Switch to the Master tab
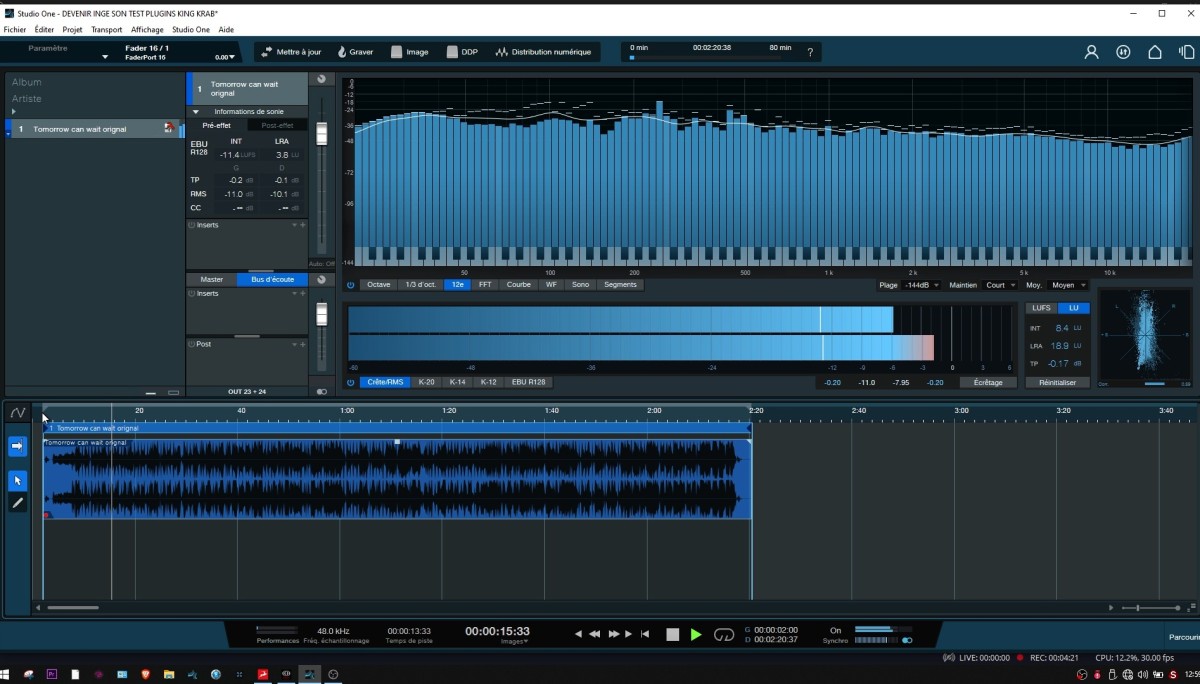Viewport: 1200px width, 684px height. tap(211, 279)
